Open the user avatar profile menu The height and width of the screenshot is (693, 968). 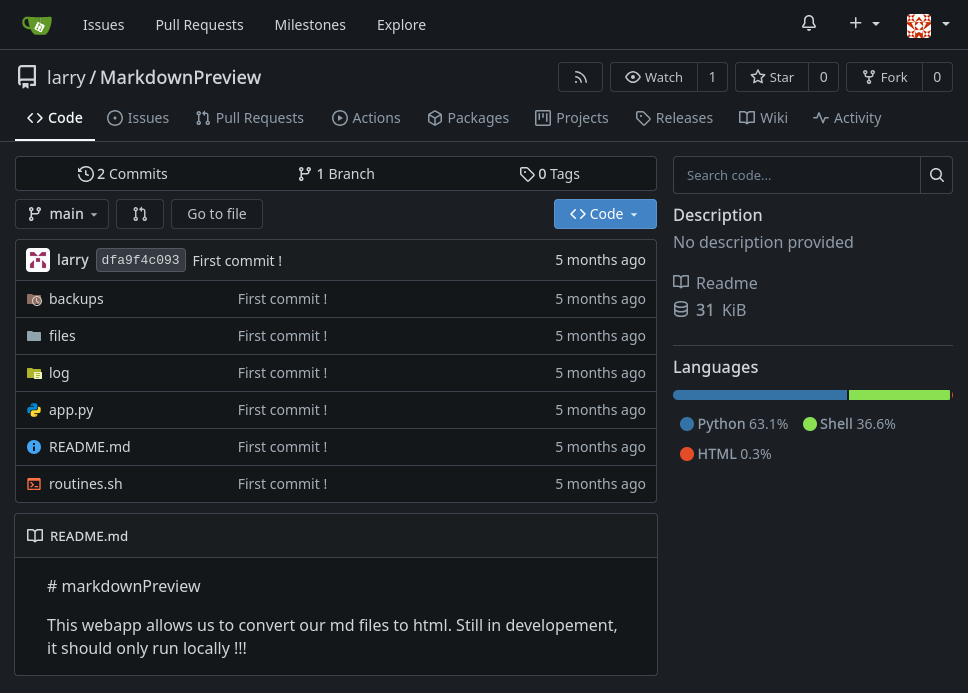tap(928, 25)
